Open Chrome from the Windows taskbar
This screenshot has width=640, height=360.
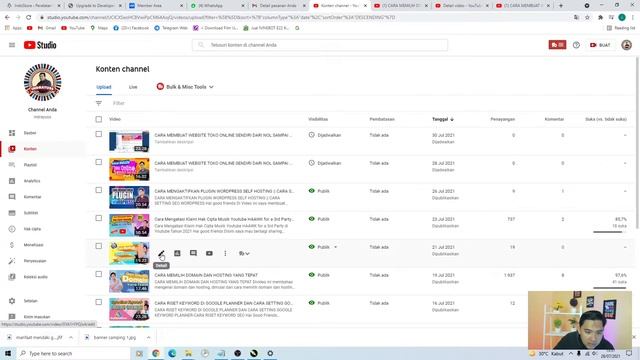click(156, 353)
